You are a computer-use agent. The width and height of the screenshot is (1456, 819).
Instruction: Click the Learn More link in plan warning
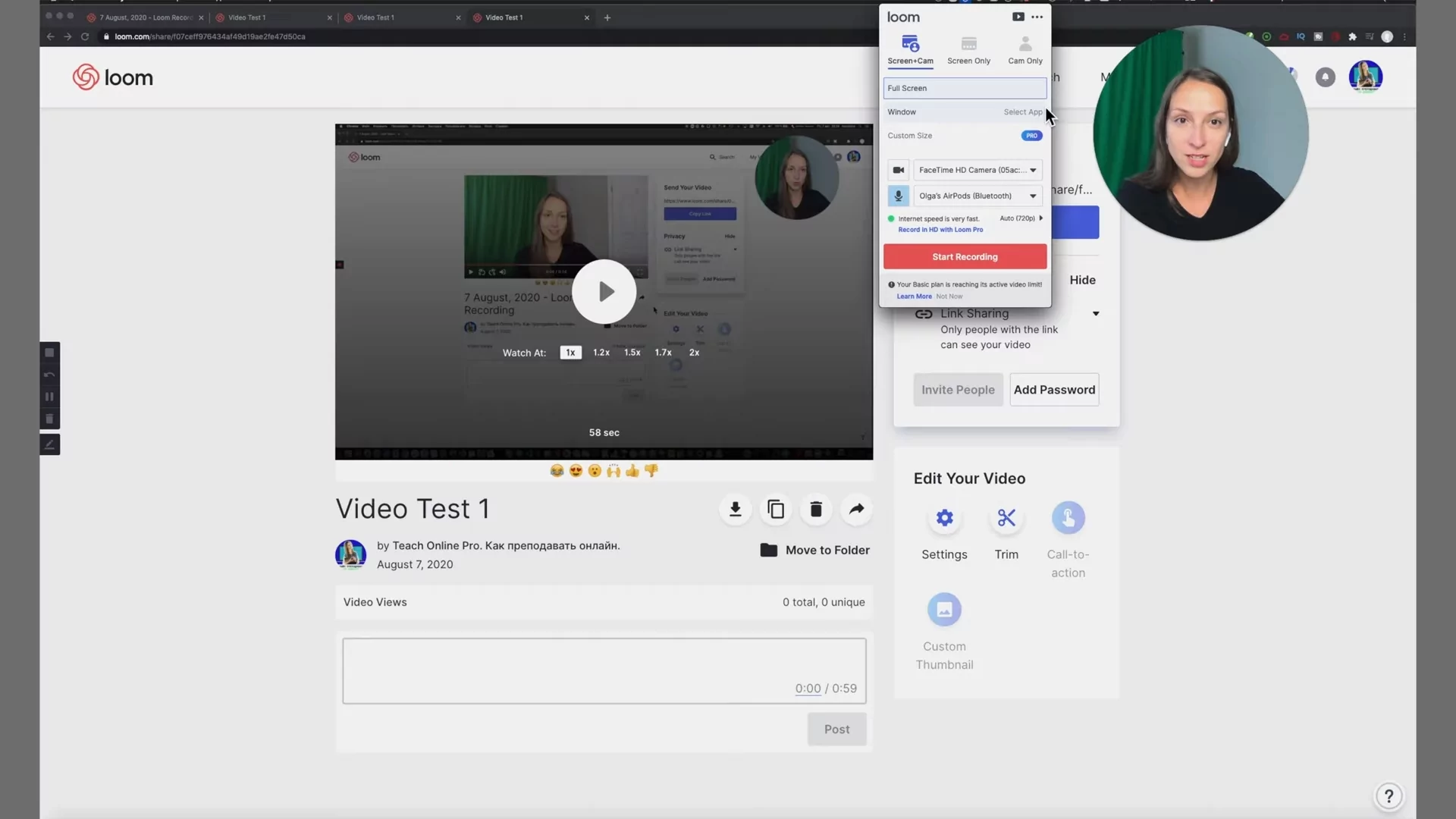point(914,297)
